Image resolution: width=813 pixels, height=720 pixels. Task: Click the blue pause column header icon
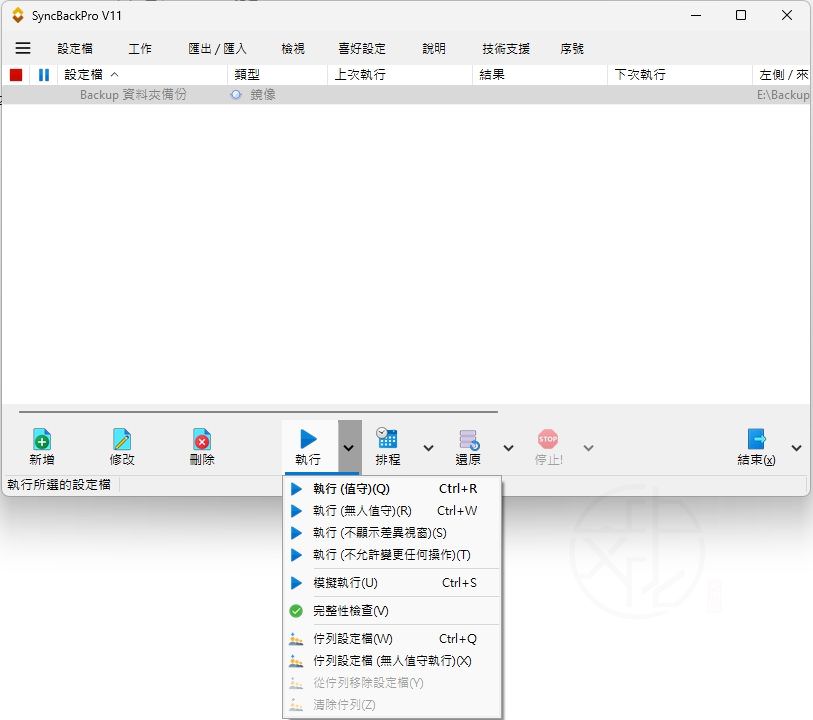tap(44, 75)
